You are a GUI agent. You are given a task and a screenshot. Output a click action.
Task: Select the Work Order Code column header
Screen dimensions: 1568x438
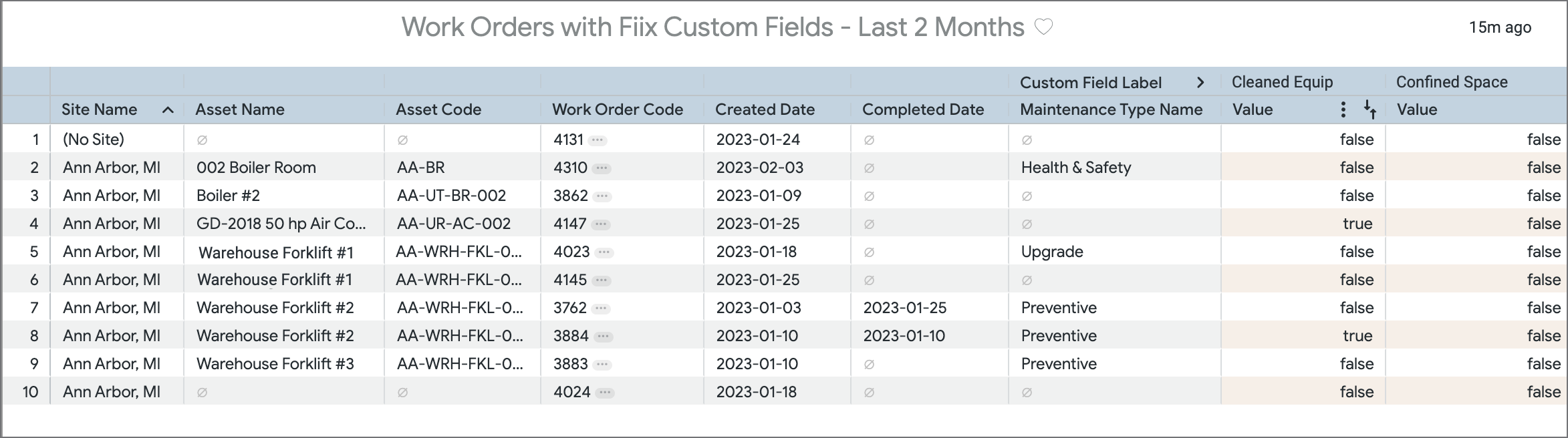point(618,109)
